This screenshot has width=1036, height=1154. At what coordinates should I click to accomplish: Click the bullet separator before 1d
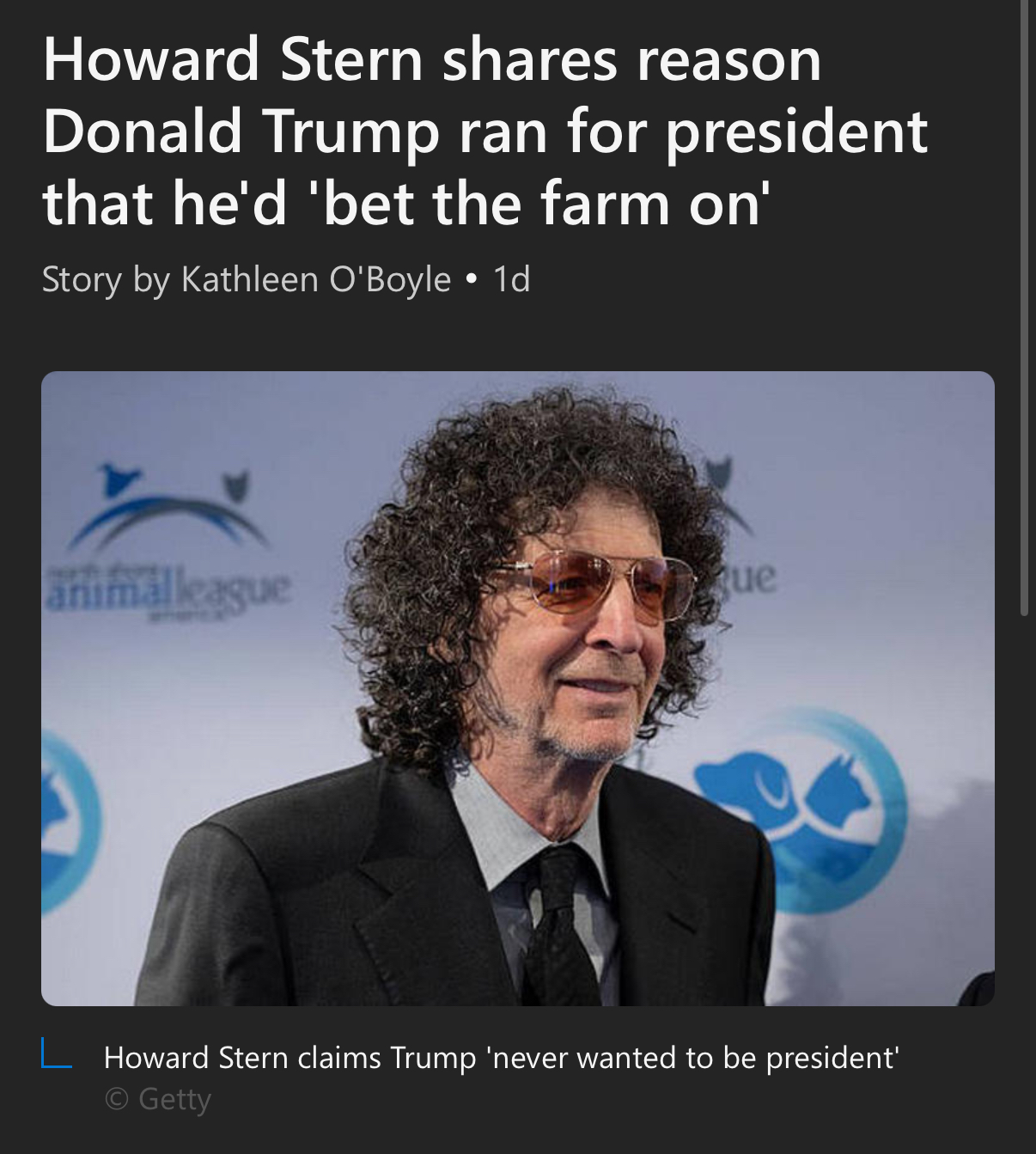pos(471,279)
